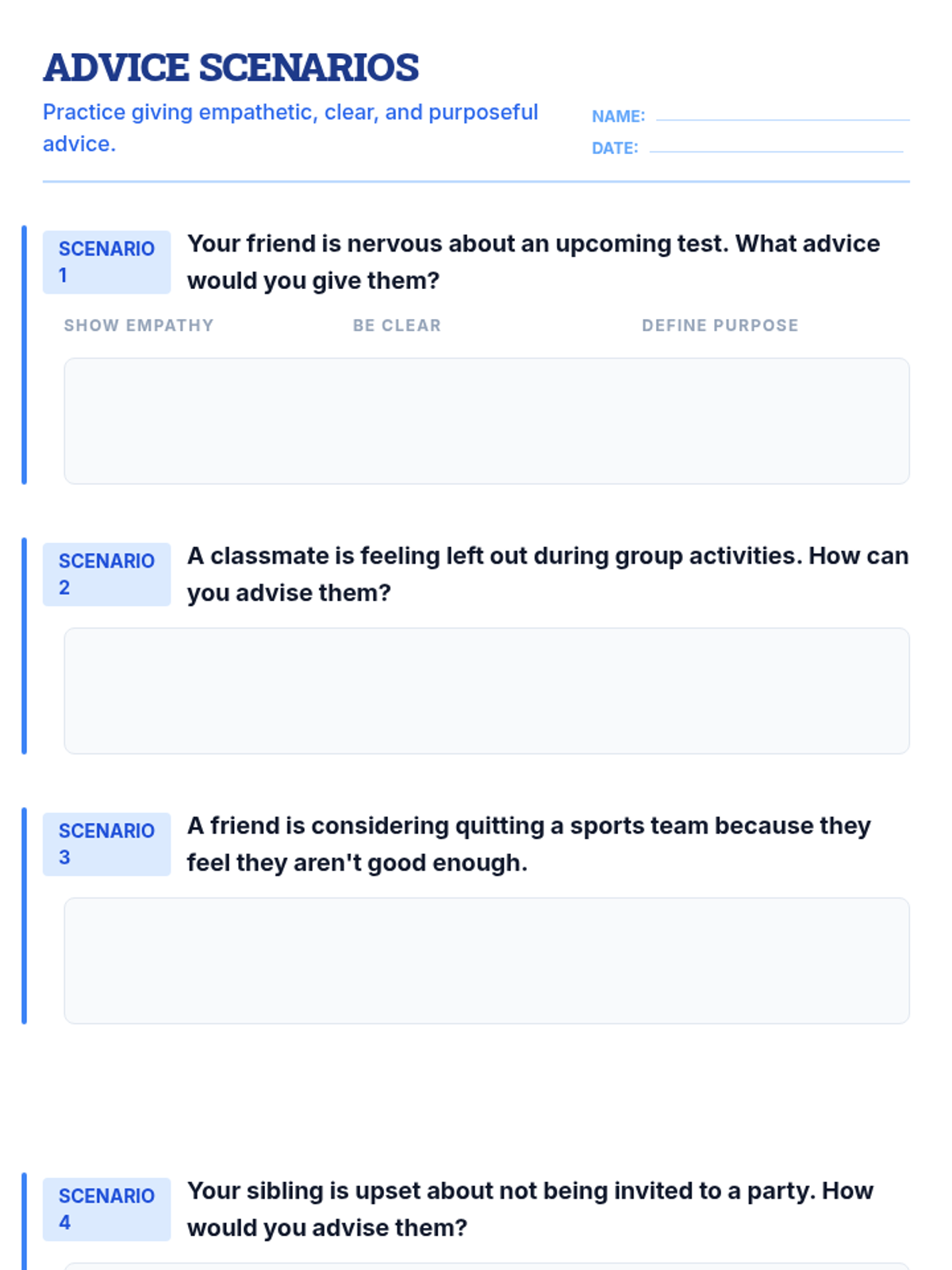Select the subtitle about practicing empathetic advice
Screen dimensions: 952x1270
pos(290,127)
